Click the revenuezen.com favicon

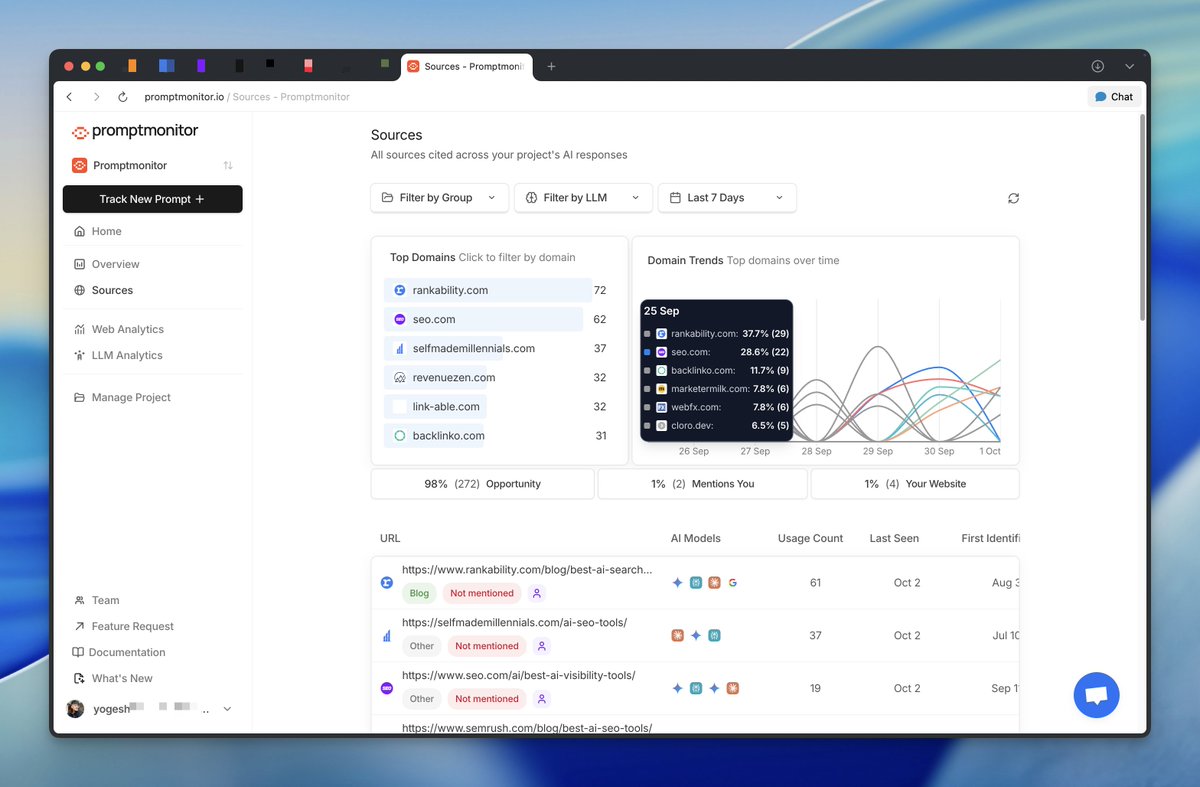pyautogui.click(x=399, y=377)
